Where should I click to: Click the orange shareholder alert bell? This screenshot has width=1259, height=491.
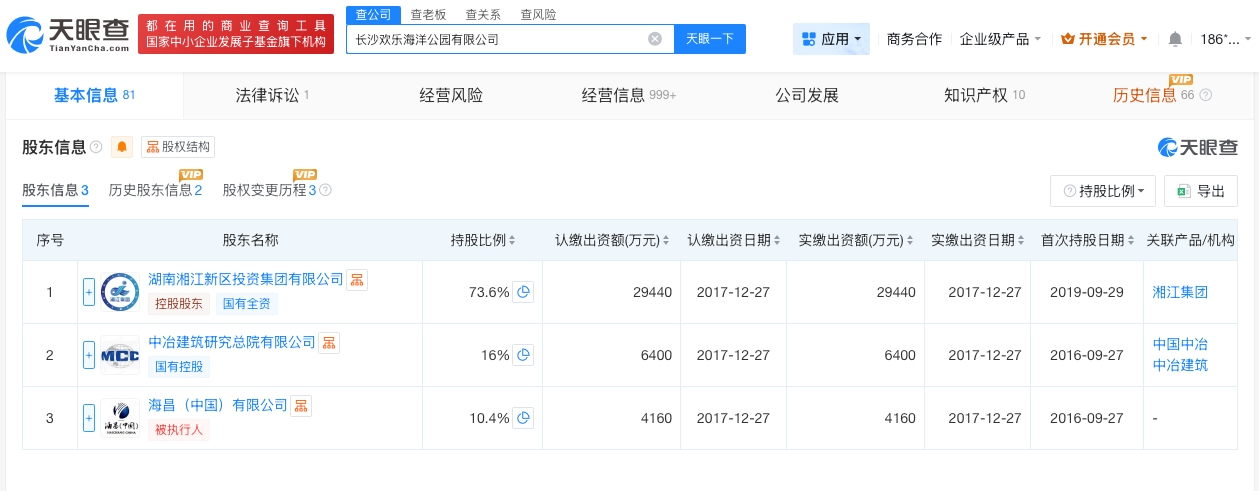point(122,147)
